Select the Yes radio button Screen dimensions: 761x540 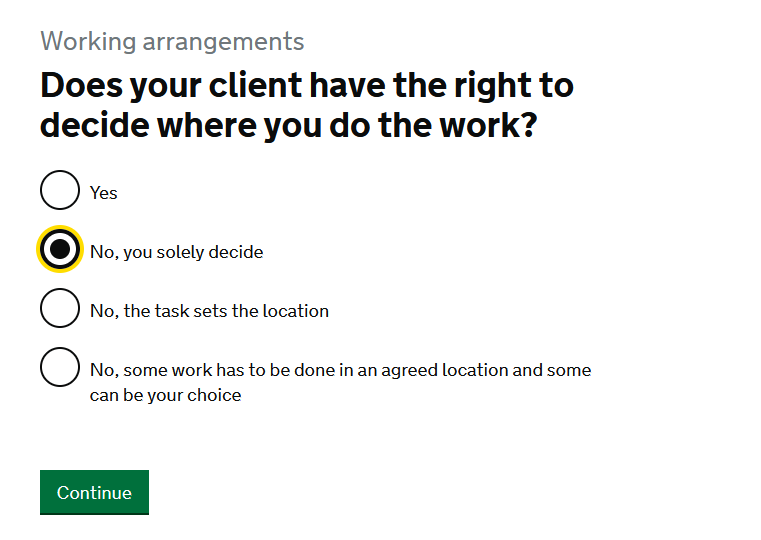[60, 190]
